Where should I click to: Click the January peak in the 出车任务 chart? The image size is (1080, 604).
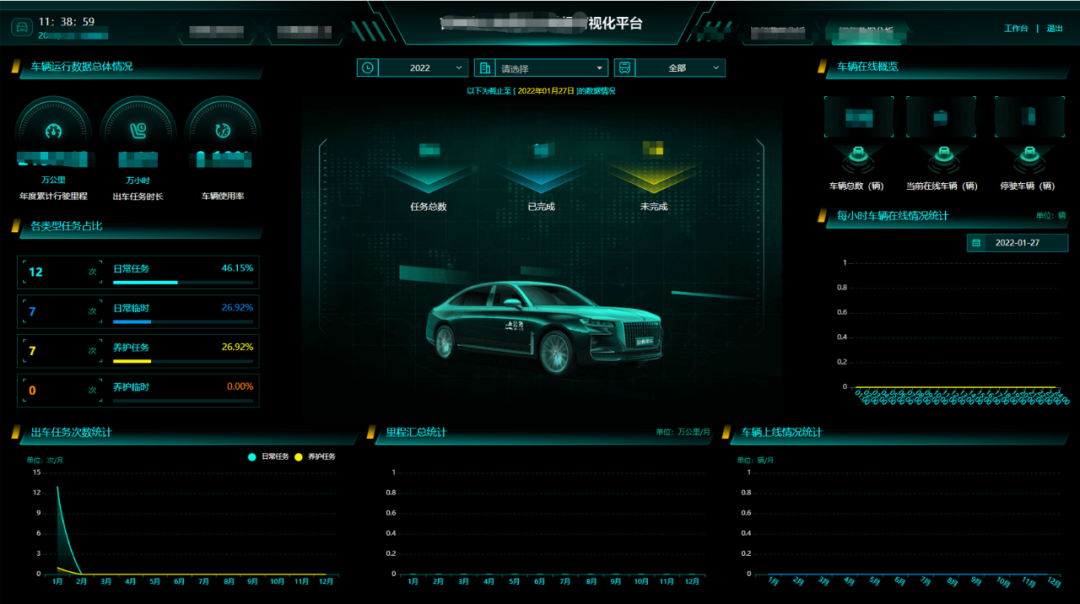tap(58, 488)
